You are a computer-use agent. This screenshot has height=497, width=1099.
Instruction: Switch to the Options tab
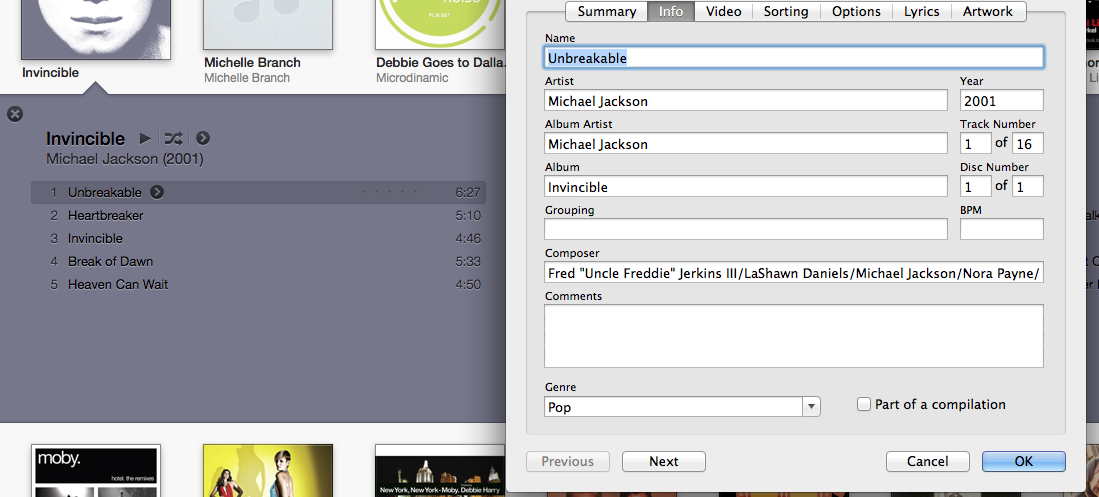[x=856, y=11]
